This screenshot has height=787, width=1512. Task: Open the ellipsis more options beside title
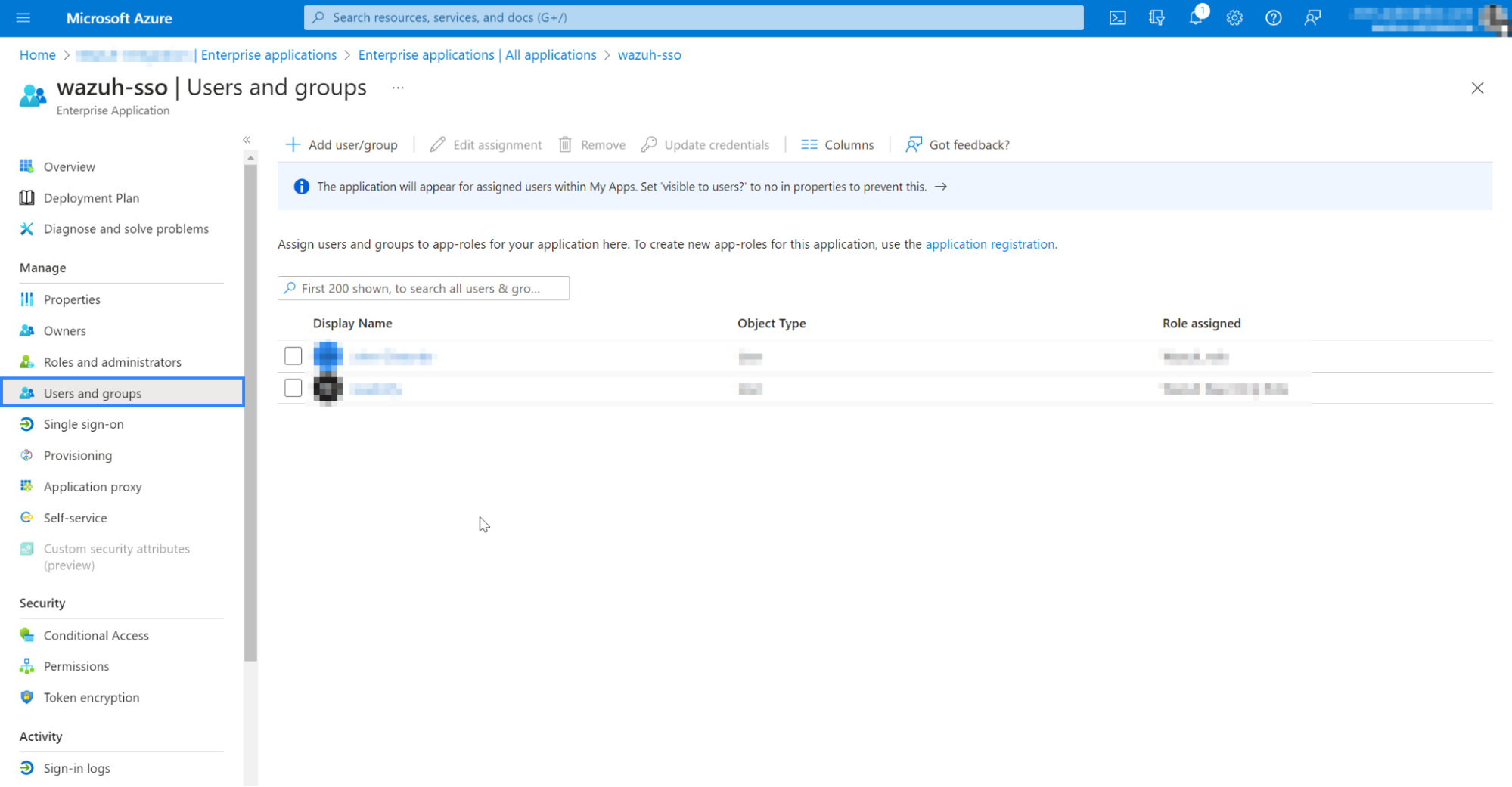click(398, 88)
